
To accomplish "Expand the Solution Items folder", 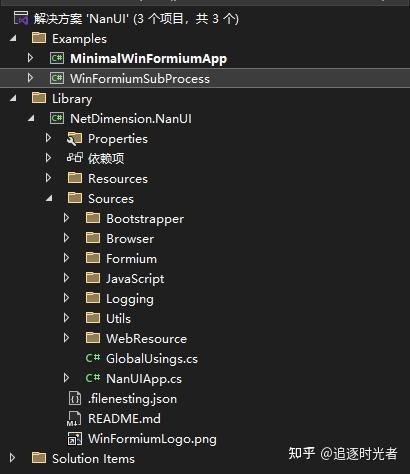I will click(13, 458).
